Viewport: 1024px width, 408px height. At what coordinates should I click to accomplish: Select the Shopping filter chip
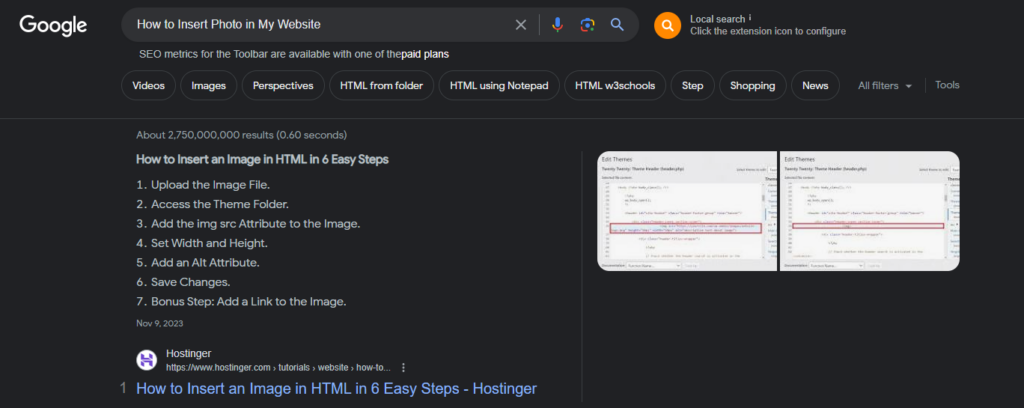[752, 86]
